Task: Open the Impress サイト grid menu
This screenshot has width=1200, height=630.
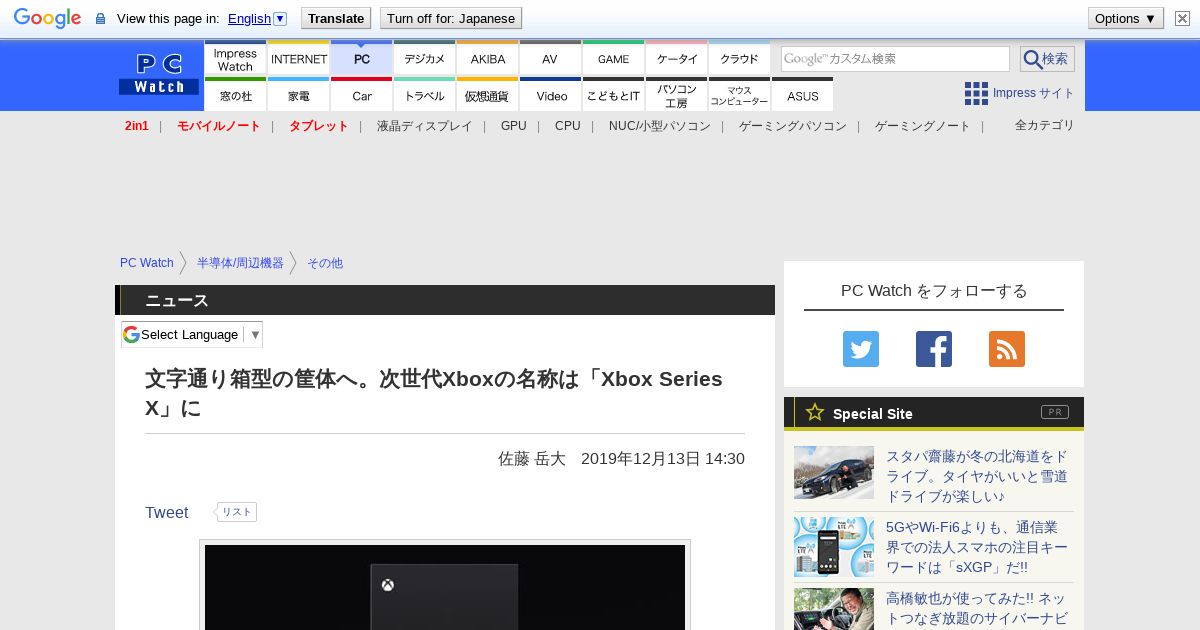Action: [1019, 93]
